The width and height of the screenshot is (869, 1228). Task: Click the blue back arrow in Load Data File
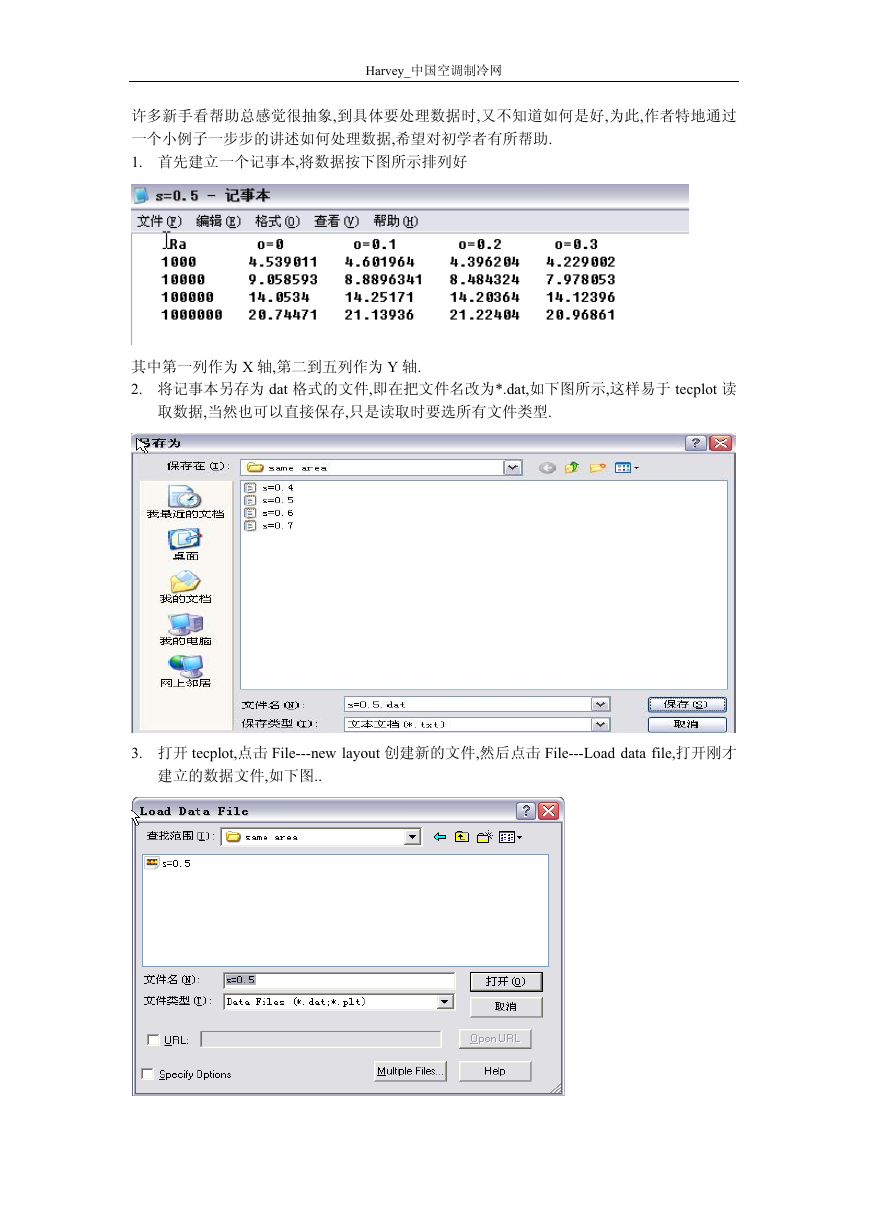(x=440, y=837)
